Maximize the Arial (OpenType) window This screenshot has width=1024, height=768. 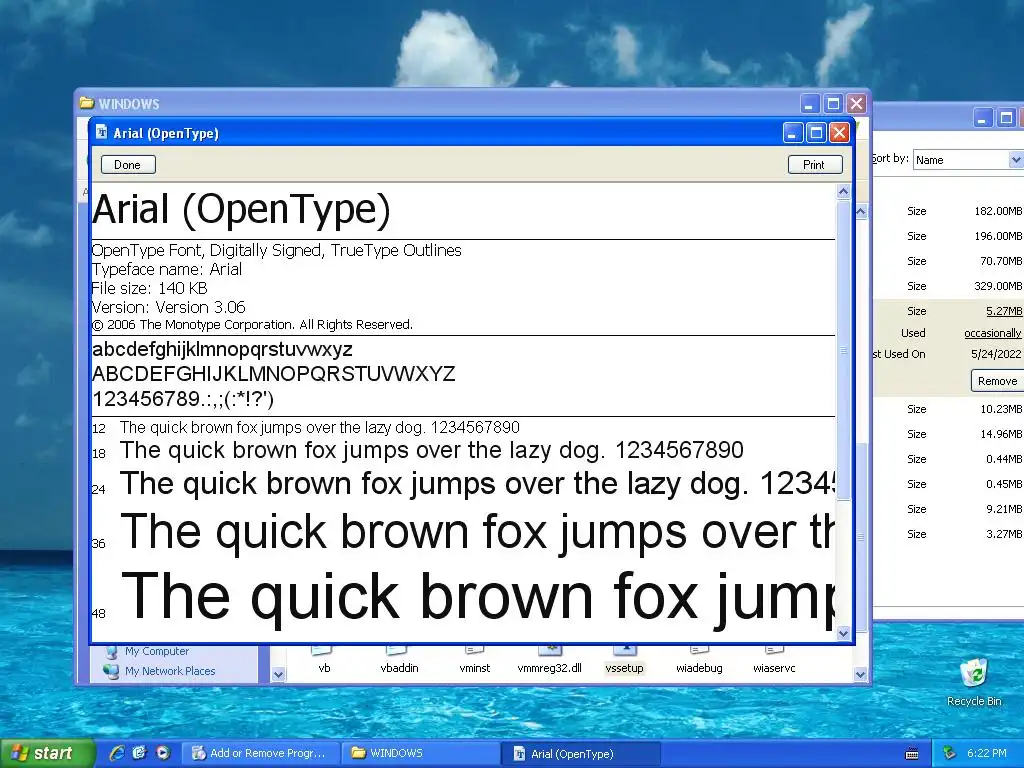click(x=816, y=133)
